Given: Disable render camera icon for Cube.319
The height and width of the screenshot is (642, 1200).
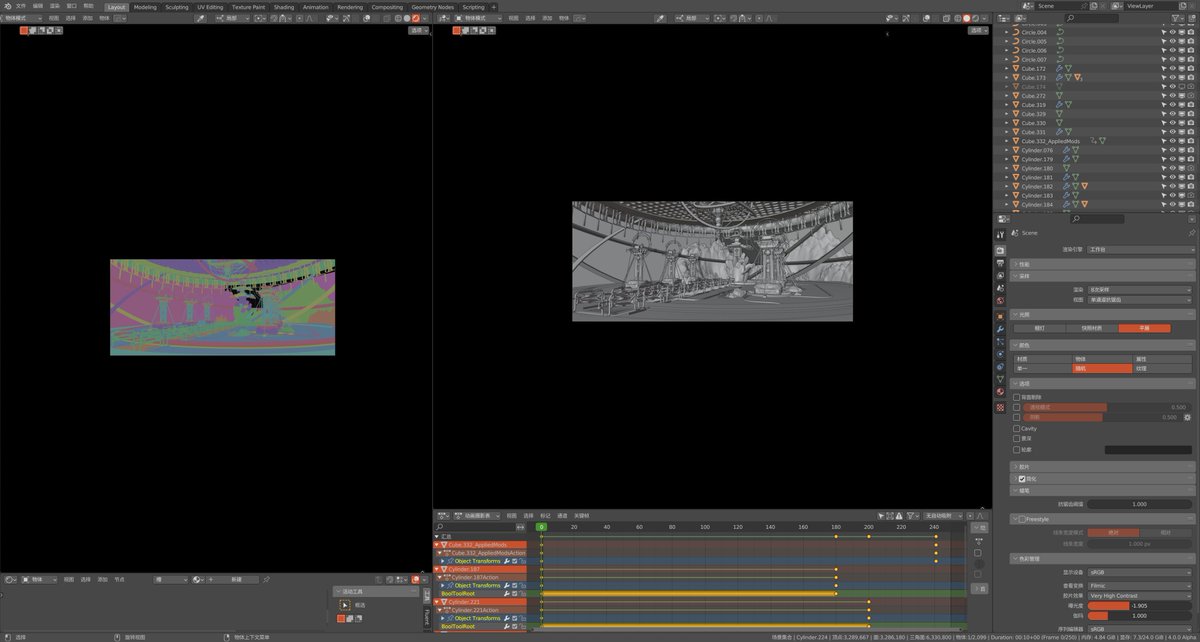Looking at the screenshot, I should (x=1191, y=105).
